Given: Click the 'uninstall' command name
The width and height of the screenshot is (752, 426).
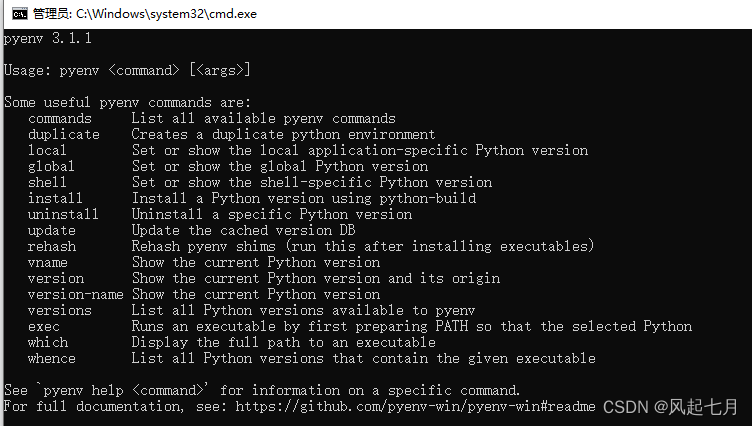Looking at the screenshot, I should (63, 214).
